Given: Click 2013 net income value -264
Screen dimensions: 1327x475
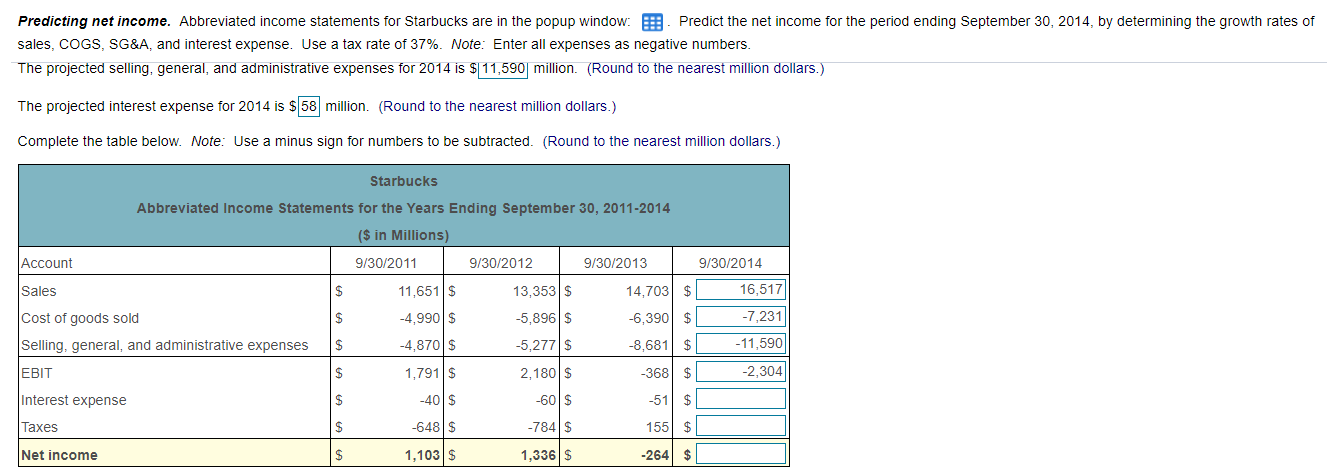Looking at the screenshot, I should [657, 455].
